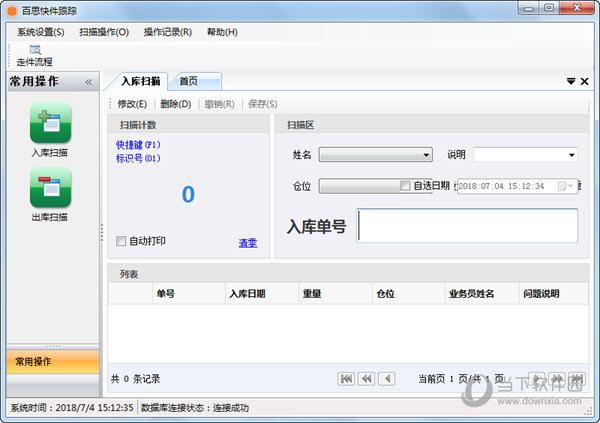Viewport: 600px width, 423px height.
Task: Go to previous page of records
Action: [387, 379]
